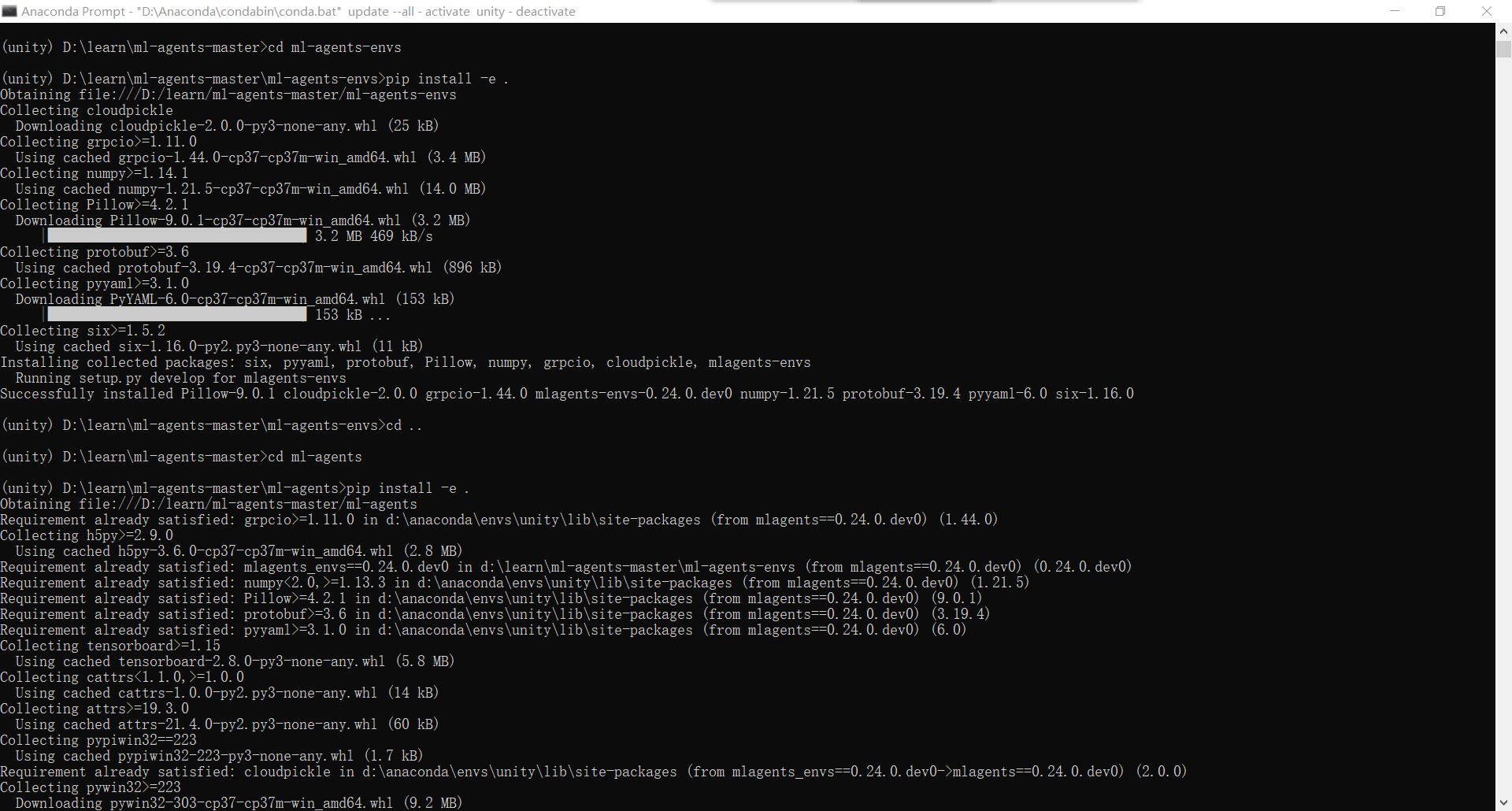
Task: Click the 'Collecting tensorboard>=1.15' line
Action: point(109,646)
